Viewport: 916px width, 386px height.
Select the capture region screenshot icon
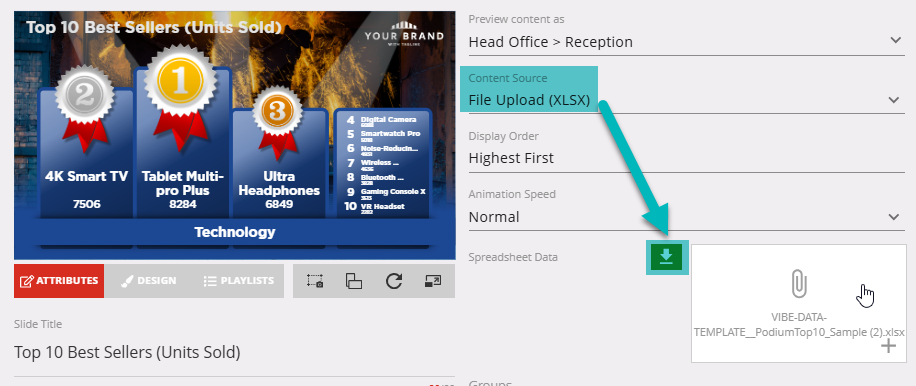[315, 281]
